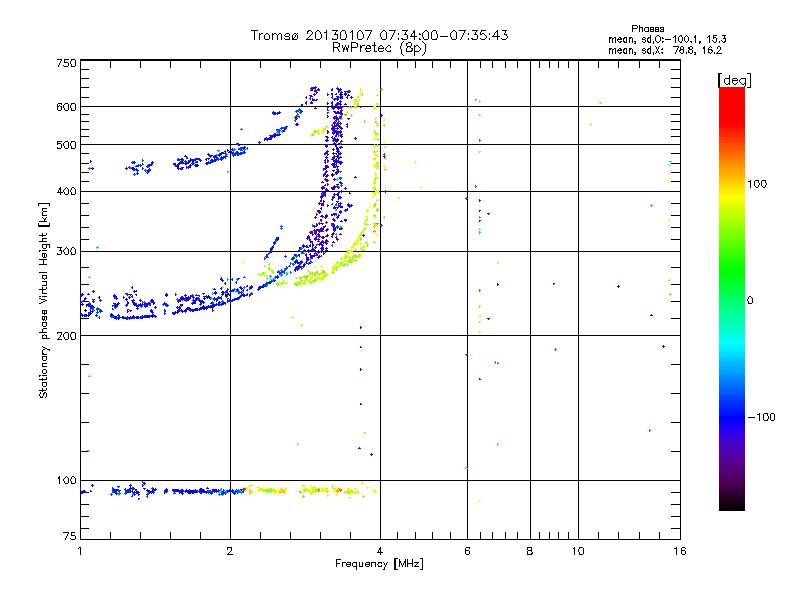
Task: Click the 750 height axis label
Action: point(67,63)
